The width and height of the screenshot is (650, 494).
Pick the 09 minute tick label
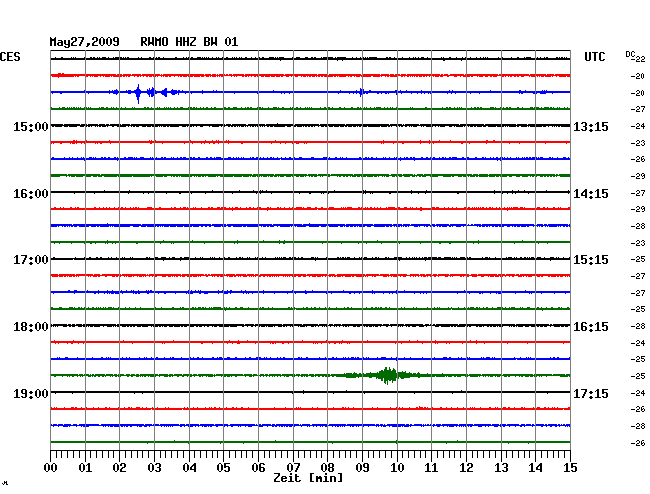(362, 468)
